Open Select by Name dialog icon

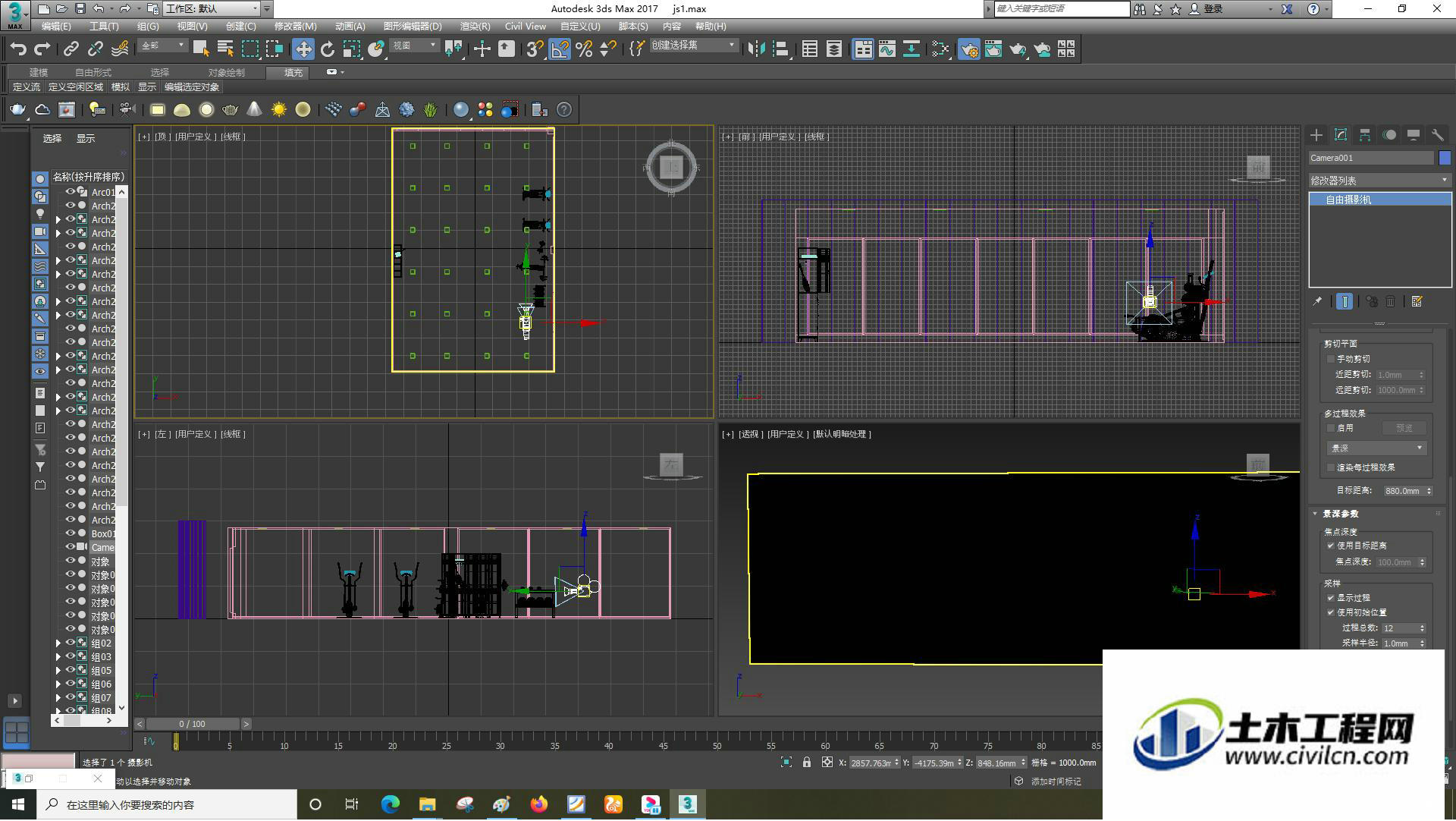[225, 49]
